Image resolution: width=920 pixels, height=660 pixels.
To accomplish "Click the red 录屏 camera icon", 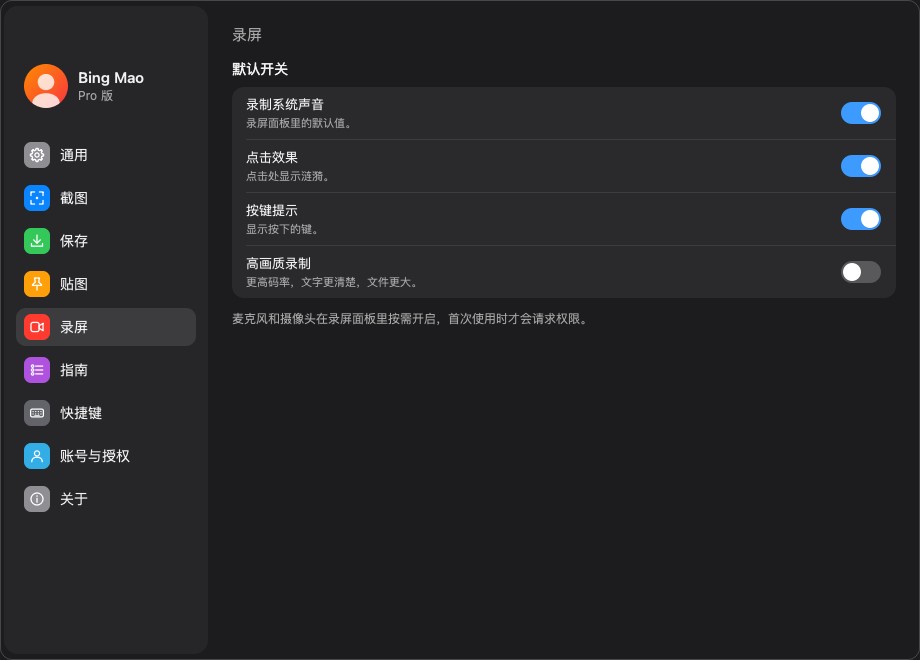I will click(x=37, y=327).
